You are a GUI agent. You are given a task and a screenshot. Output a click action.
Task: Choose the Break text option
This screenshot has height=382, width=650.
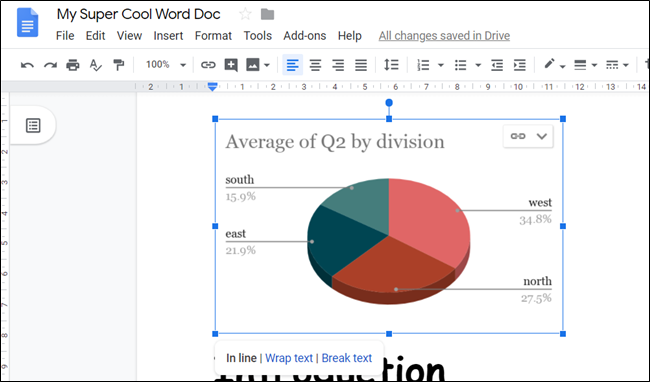347,358
